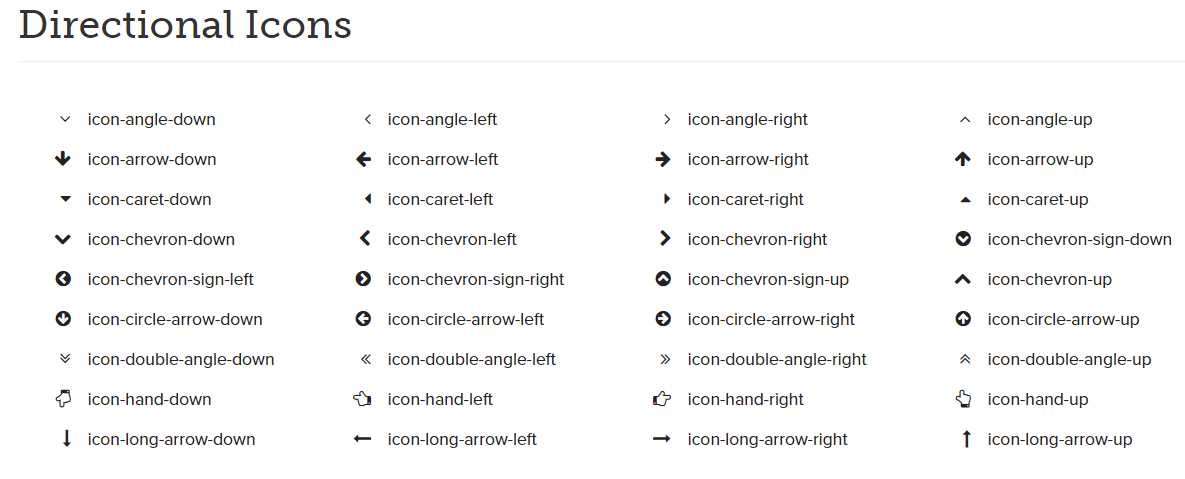Click the caret-right triangle icon
The height and width of the screenshot is (479, 1185).
pyautogui.click(x=667, y=199)
